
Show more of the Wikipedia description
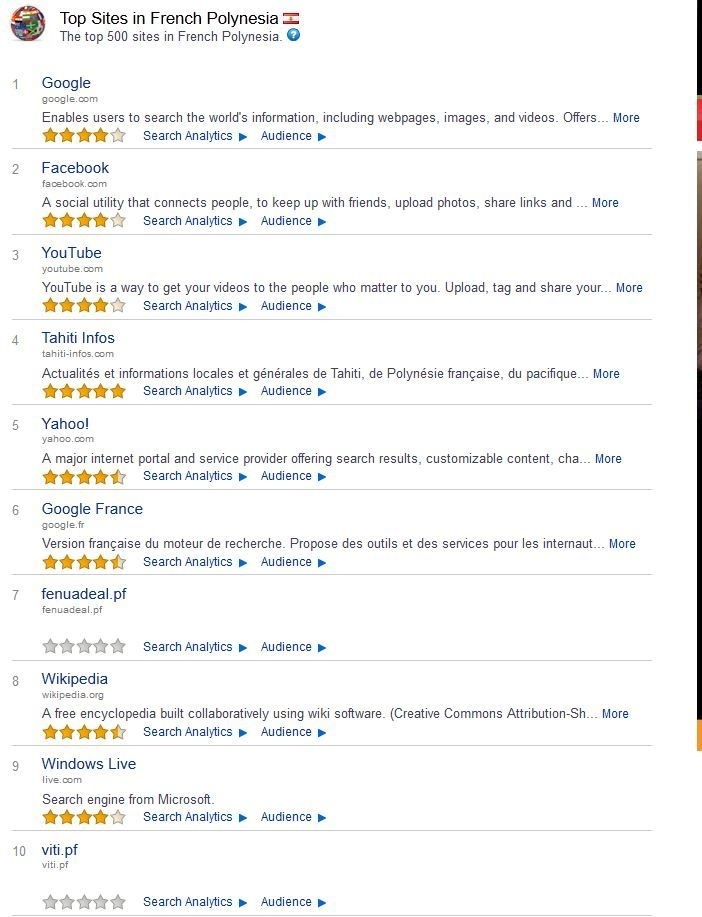(x=615, y=714)
